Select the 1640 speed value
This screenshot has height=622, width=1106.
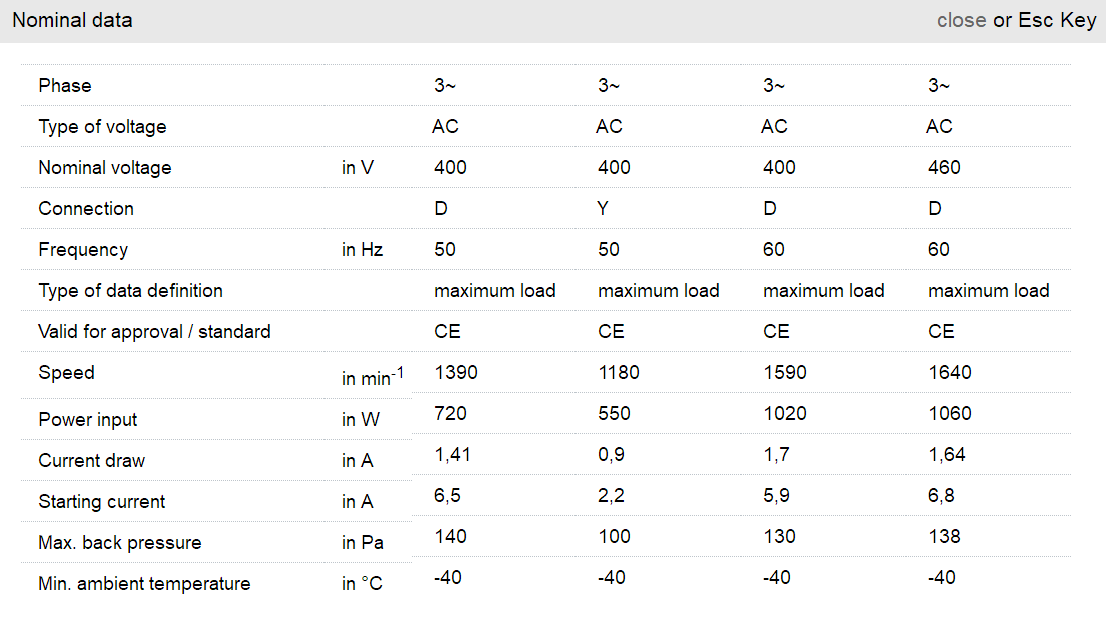(x=950, y=373)
